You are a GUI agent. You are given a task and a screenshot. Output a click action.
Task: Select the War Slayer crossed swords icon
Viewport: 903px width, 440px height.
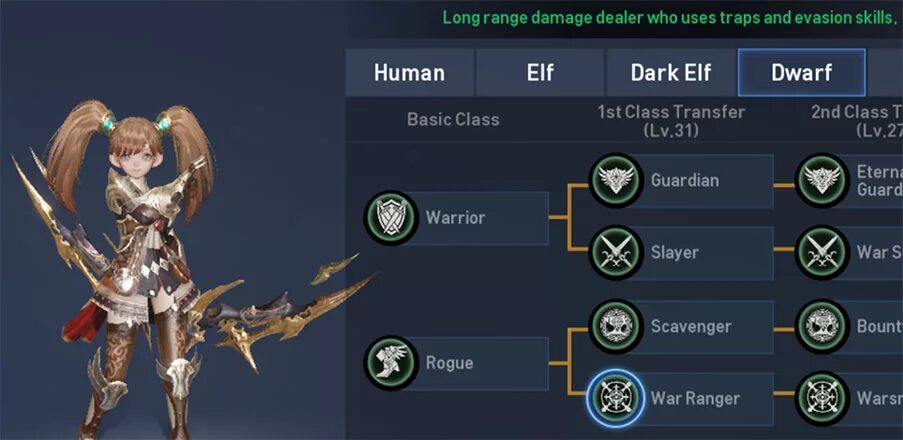(822, 253)
